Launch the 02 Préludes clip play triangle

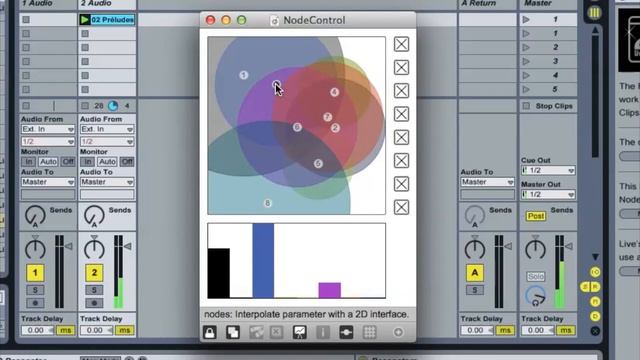coord(85,20)
